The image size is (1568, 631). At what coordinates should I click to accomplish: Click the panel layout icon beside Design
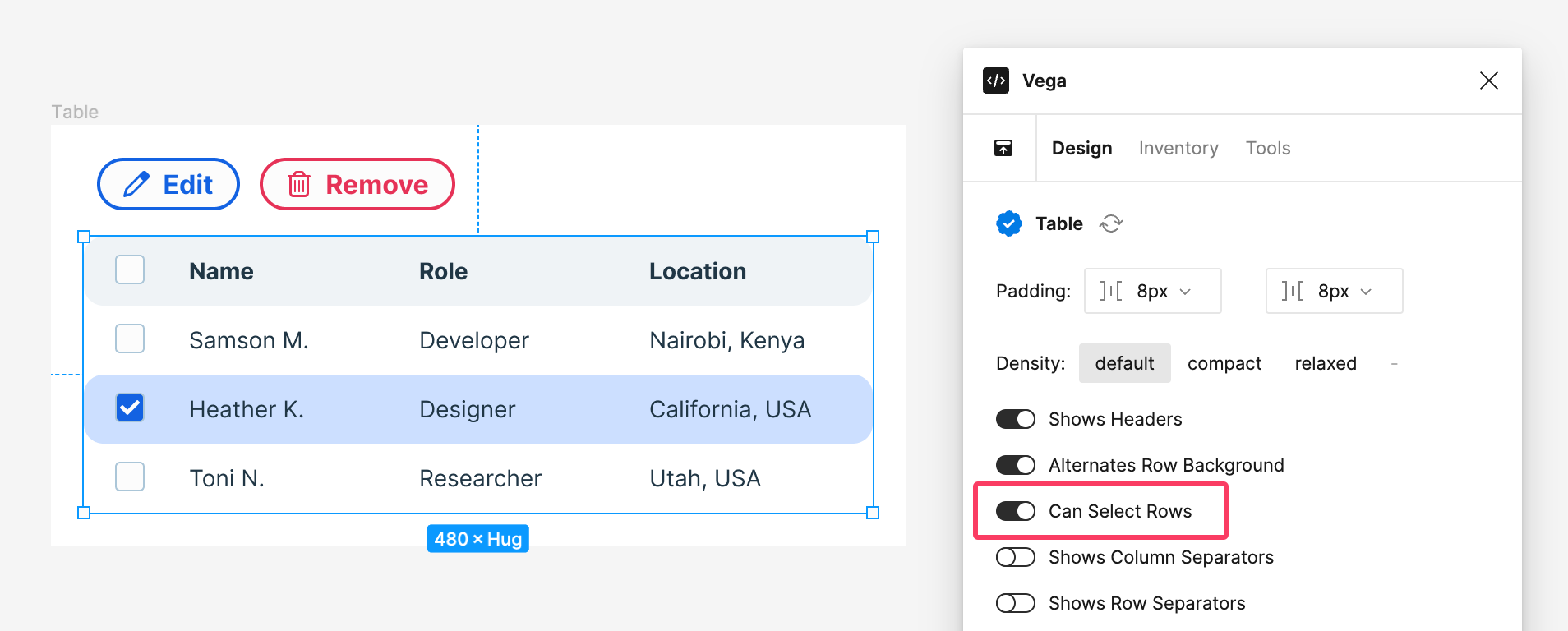click(1003, 148)
